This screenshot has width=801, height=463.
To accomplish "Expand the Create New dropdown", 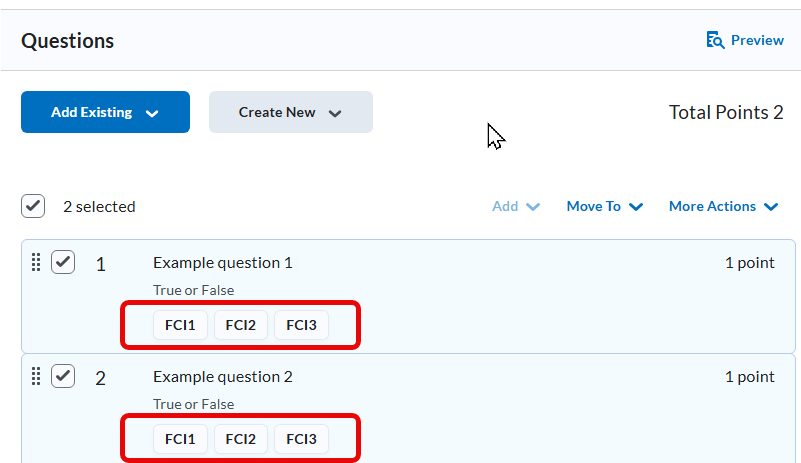I will coord(290,112).
